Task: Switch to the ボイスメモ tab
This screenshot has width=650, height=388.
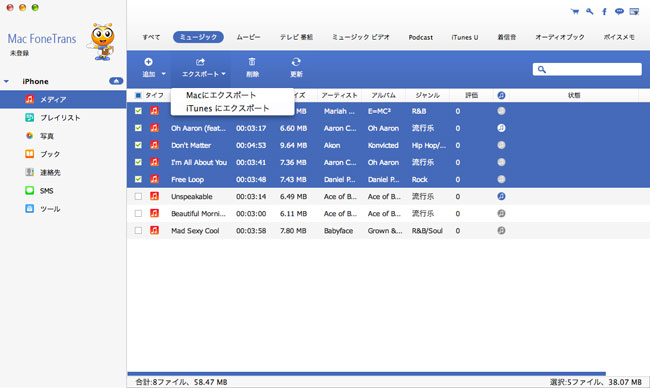Action: coord(619,37)
